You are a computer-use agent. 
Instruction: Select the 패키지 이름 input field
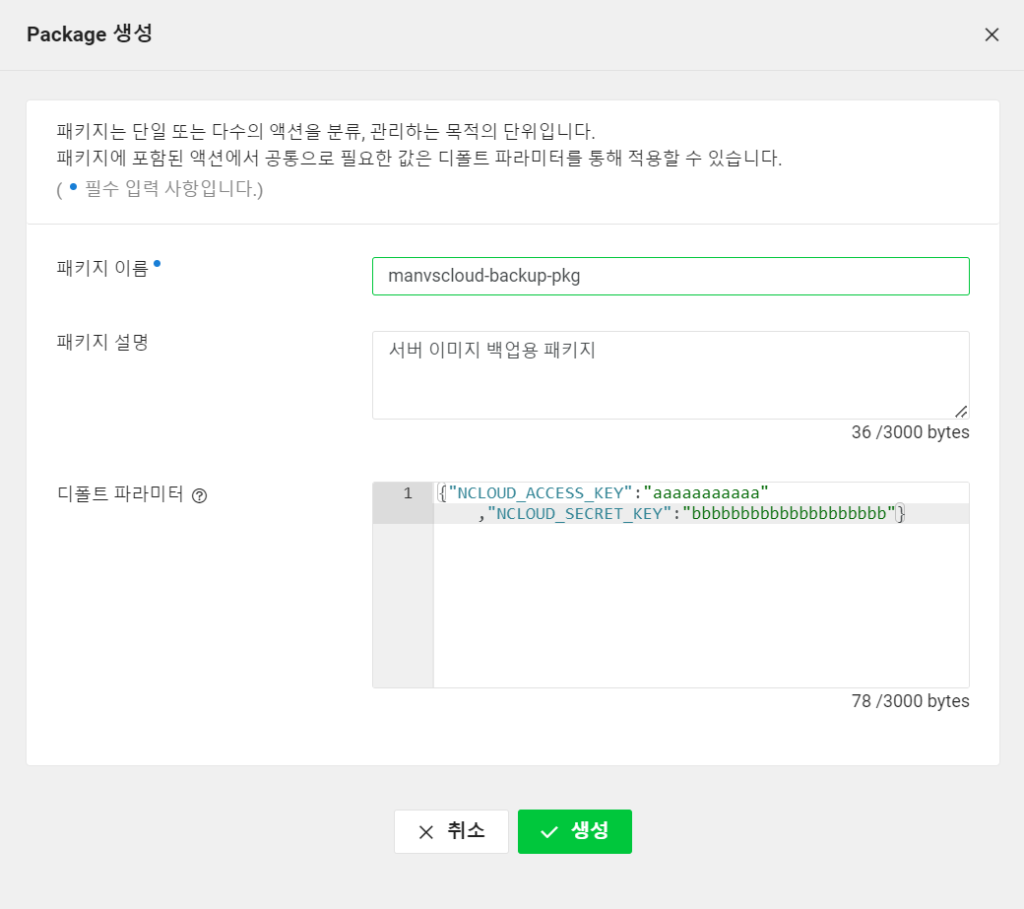(670, 276)
